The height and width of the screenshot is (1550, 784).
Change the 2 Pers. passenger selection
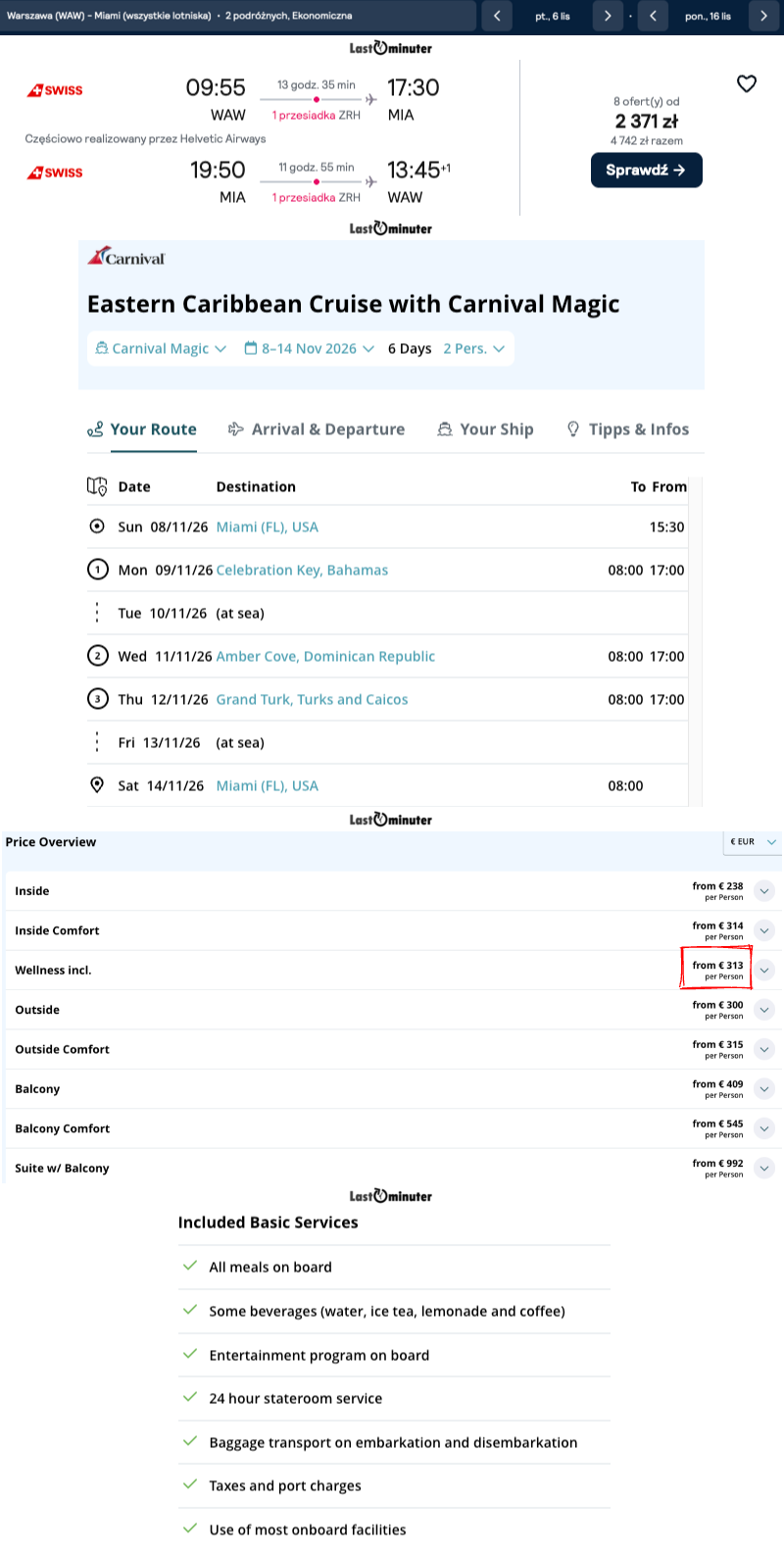(x=473, y=349)
